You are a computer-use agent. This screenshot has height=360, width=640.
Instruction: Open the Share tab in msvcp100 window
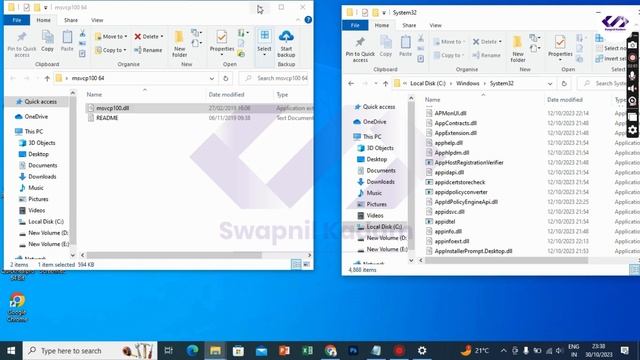click(71, 20)
